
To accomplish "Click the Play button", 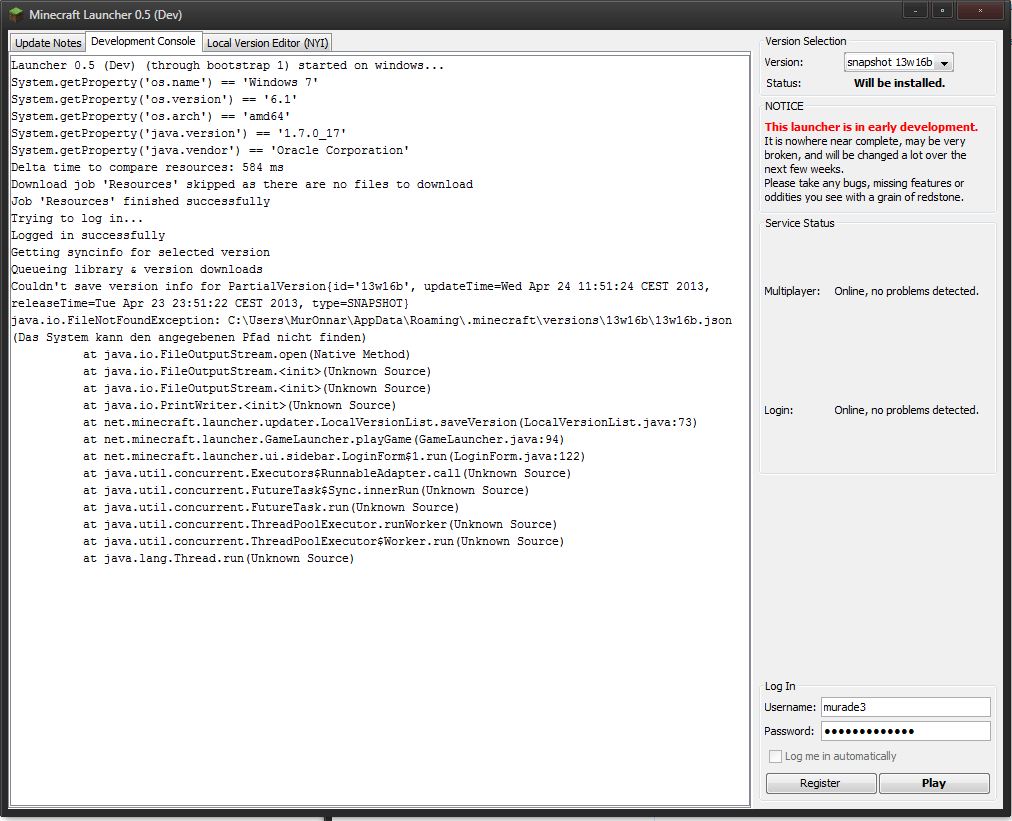I will pos(933,783).
